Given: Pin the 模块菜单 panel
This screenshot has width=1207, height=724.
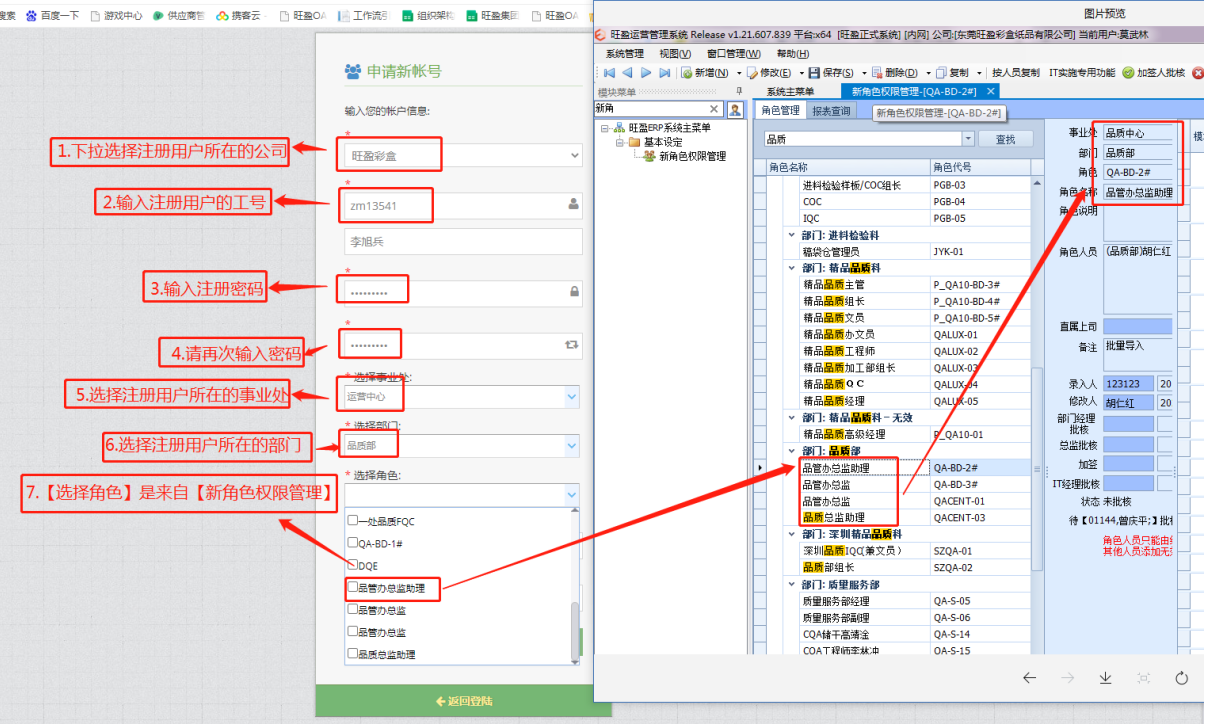Looking at the screenshot, I should [739, 92].
